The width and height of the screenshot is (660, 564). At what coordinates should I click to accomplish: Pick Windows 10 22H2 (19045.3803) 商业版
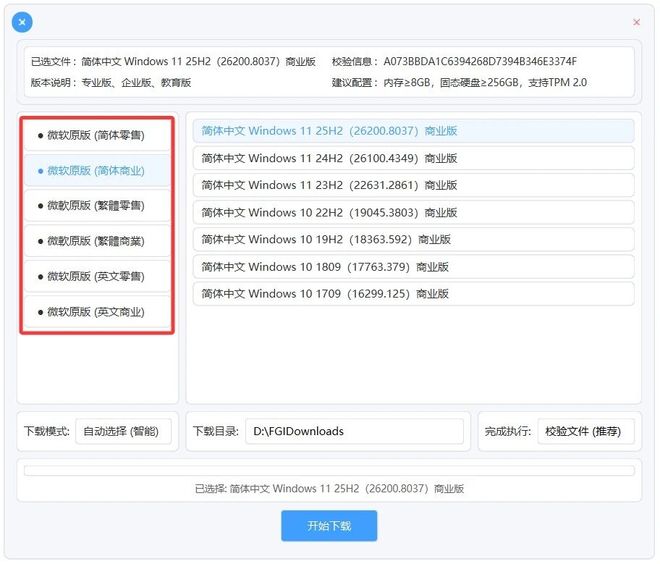(x=413, y=212)
